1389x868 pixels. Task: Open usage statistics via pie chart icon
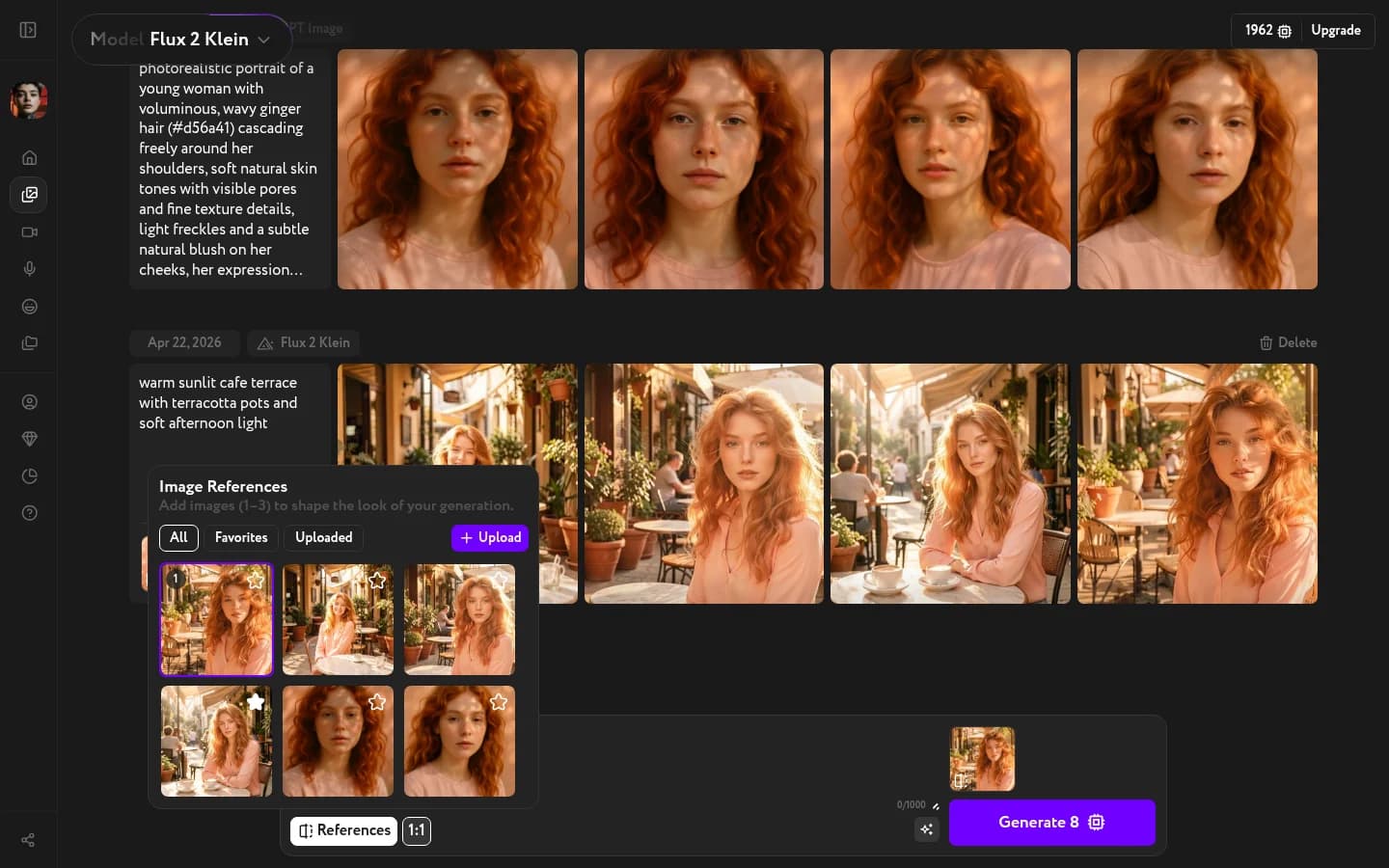tap(29, 475)
